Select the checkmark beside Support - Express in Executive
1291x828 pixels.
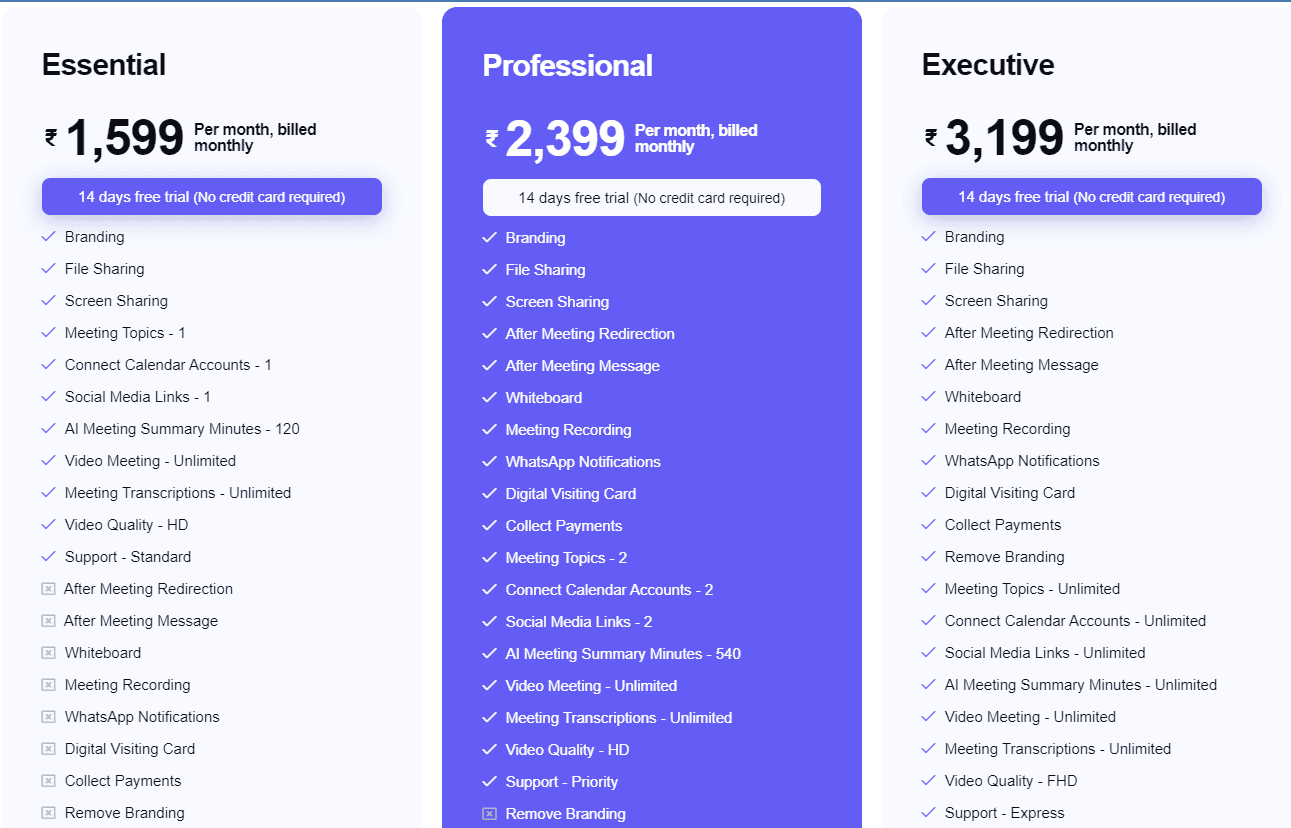(928, 812)
